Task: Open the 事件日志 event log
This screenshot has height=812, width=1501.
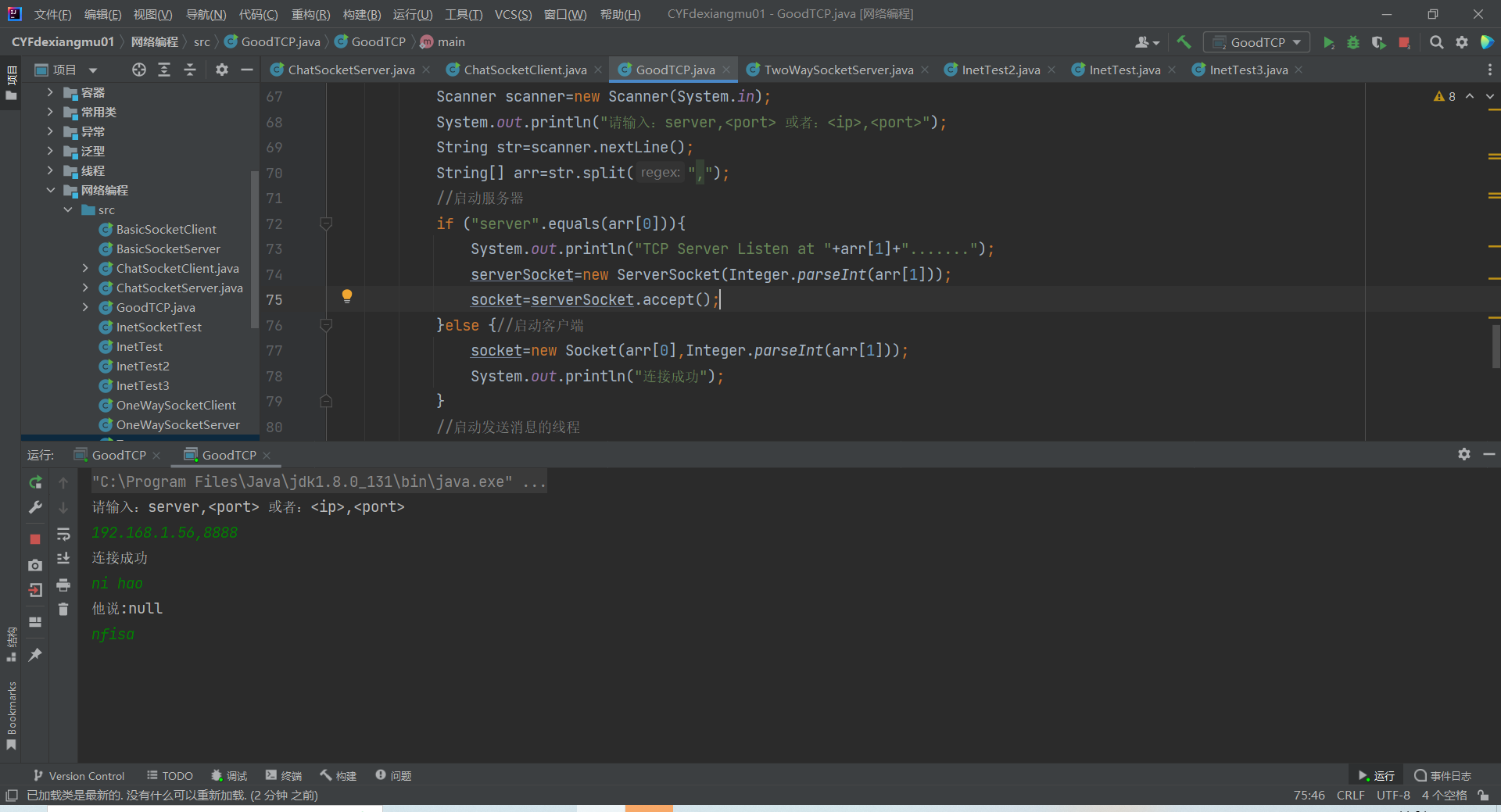Action: 1443,775
